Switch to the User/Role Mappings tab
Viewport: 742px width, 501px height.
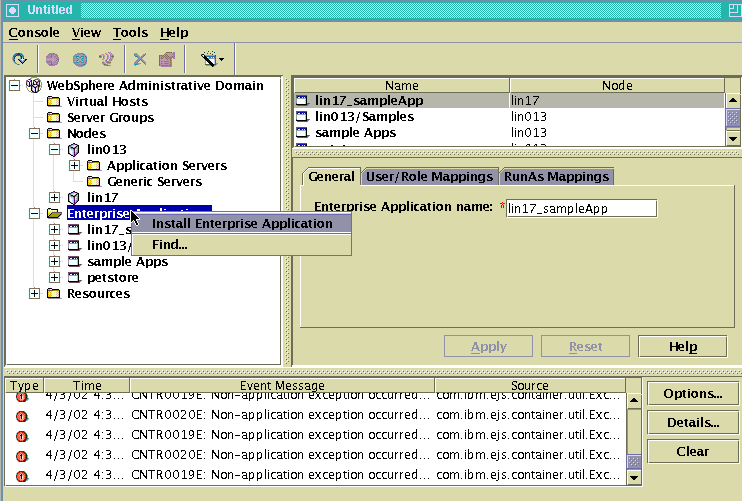click(x=429, y=176)
